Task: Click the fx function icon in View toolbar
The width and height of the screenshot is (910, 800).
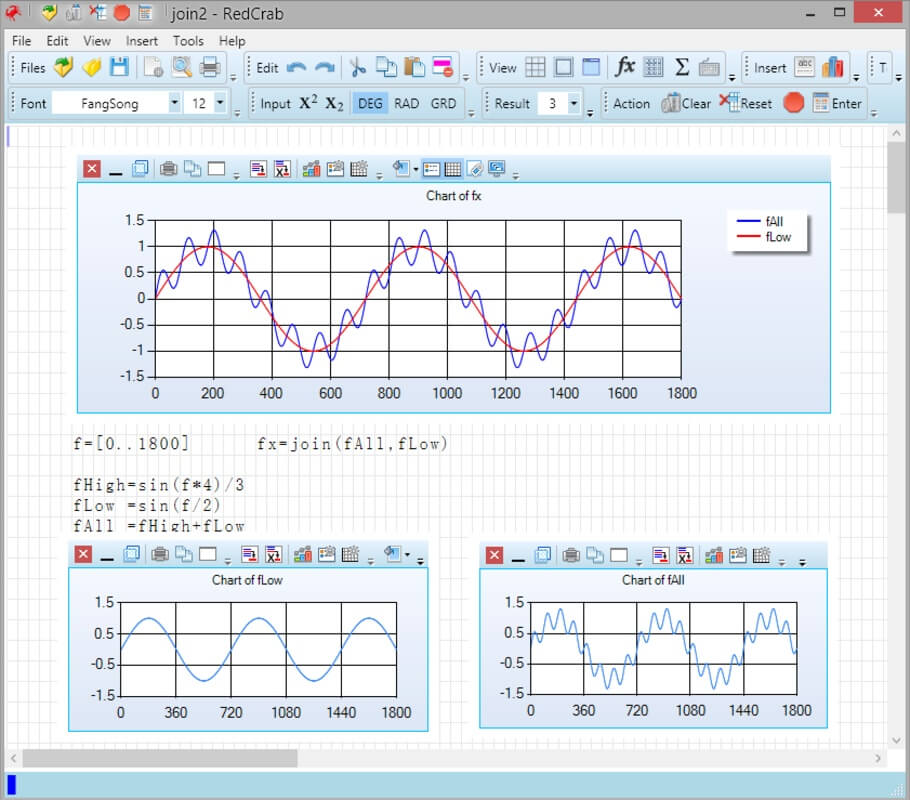Action: click(x=625, y=67)
